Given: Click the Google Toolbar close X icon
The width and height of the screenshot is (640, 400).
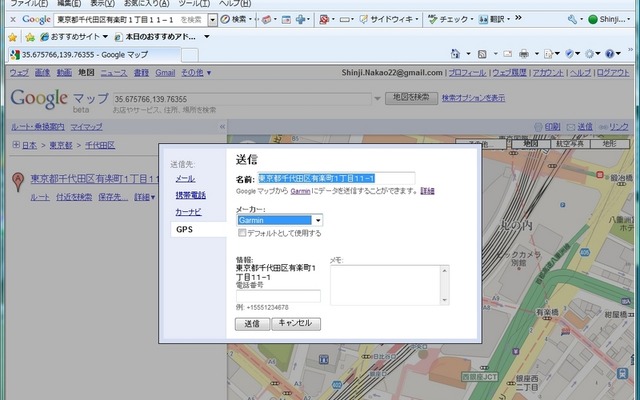Looking at the screenshot, I should 13,19.
